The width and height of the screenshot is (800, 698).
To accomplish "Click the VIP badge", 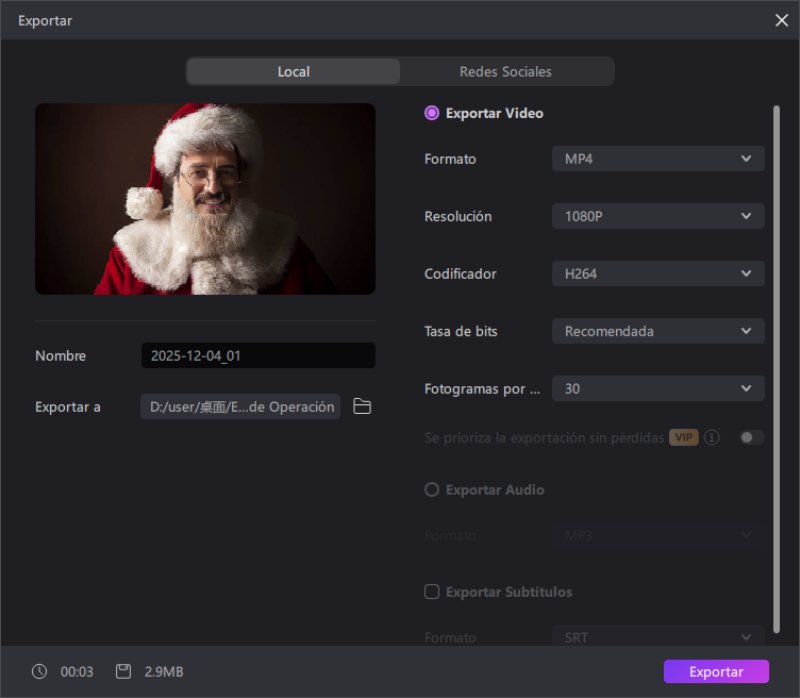I will 683,437.
